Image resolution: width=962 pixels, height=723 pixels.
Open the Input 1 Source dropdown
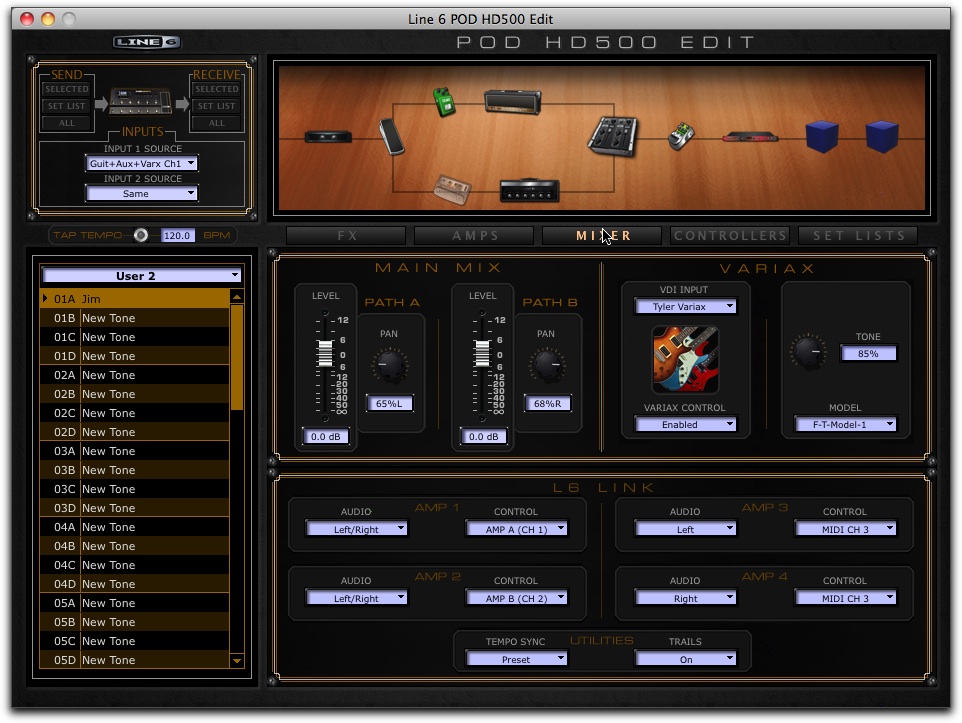click(x=142, y=164)
